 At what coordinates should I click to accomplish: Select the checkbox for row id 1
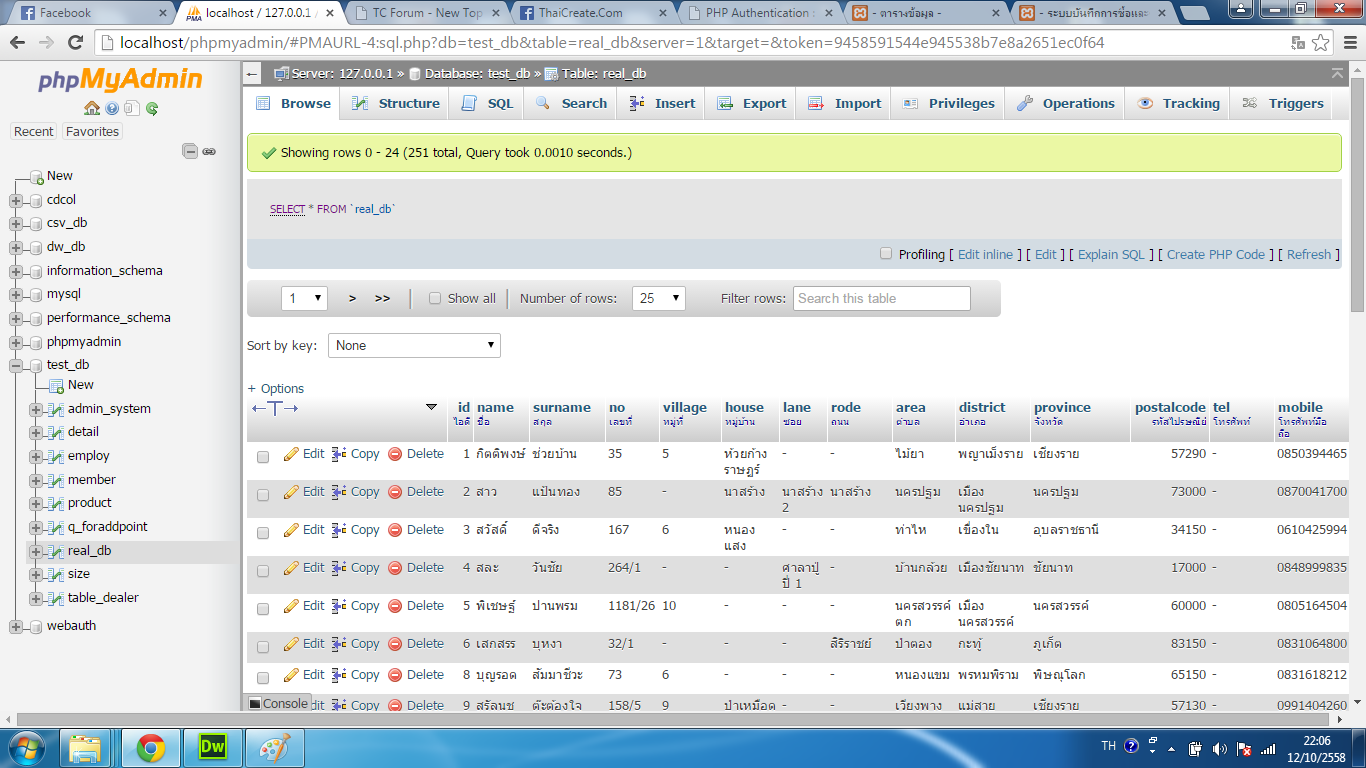pos(263,457)
